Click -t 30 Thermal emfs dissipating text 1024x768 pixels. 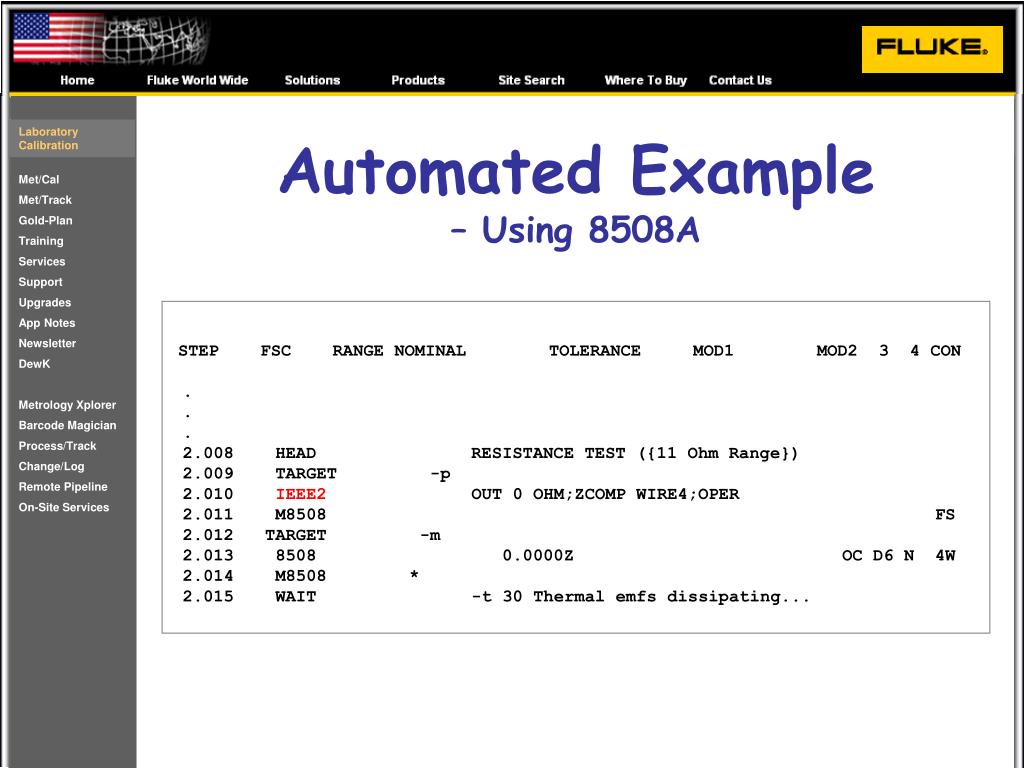641,597
